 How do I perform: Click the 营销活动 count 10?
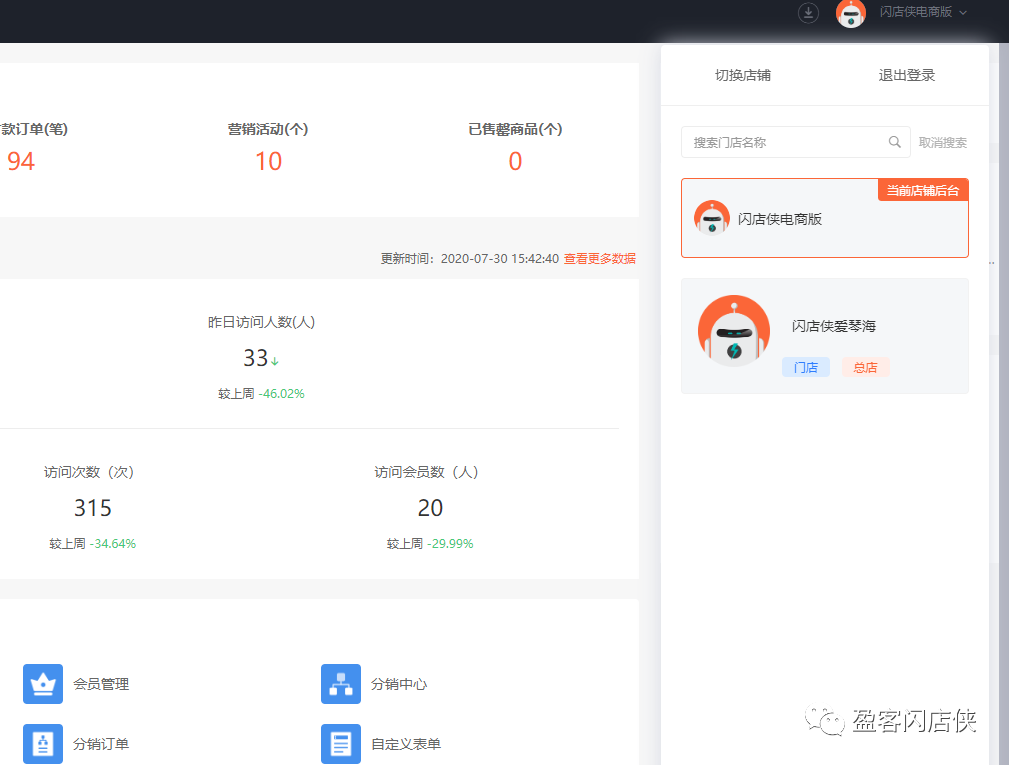point(268,161)
